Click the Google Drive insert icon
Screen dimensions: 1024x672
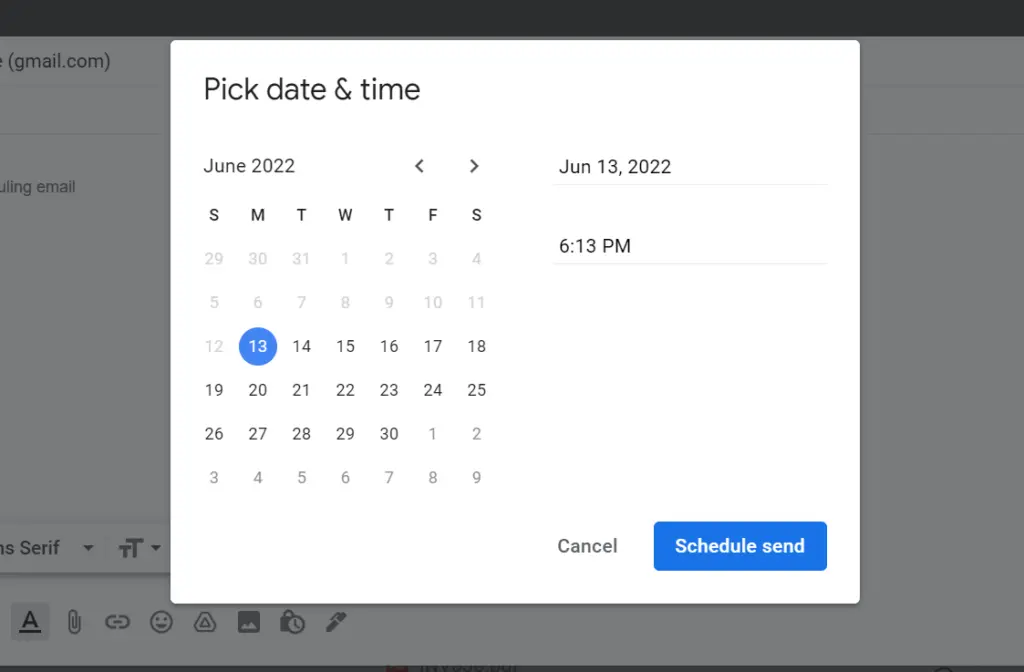click(205, 622)
